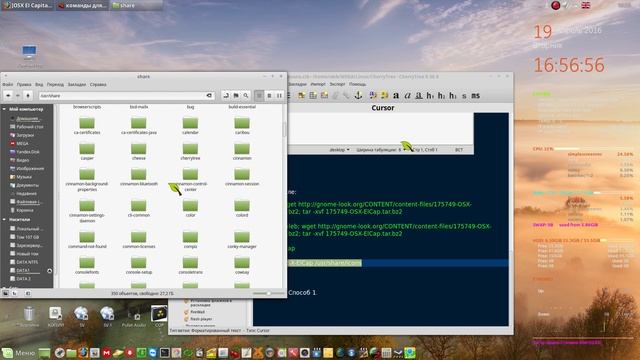
Task: Apply h1 heading in CherryTree toolbar
Action: [x=430, y=96]
